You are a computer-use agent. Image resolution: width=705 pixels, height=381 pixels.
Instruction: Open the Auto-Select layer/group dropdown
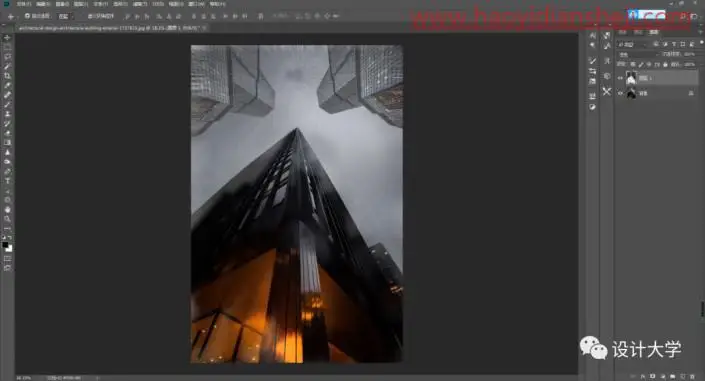pos(66,16)
